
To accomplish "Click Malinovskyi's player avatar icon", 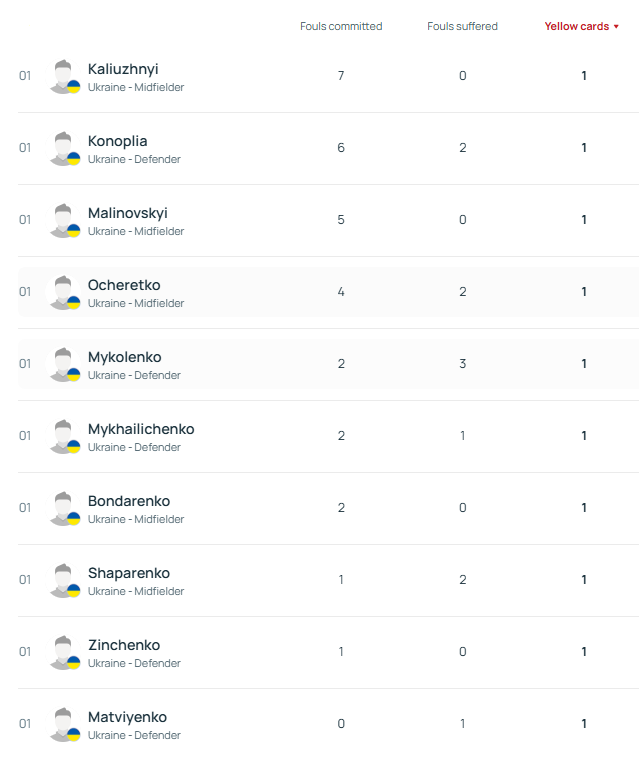I will [x=64, y=220].
